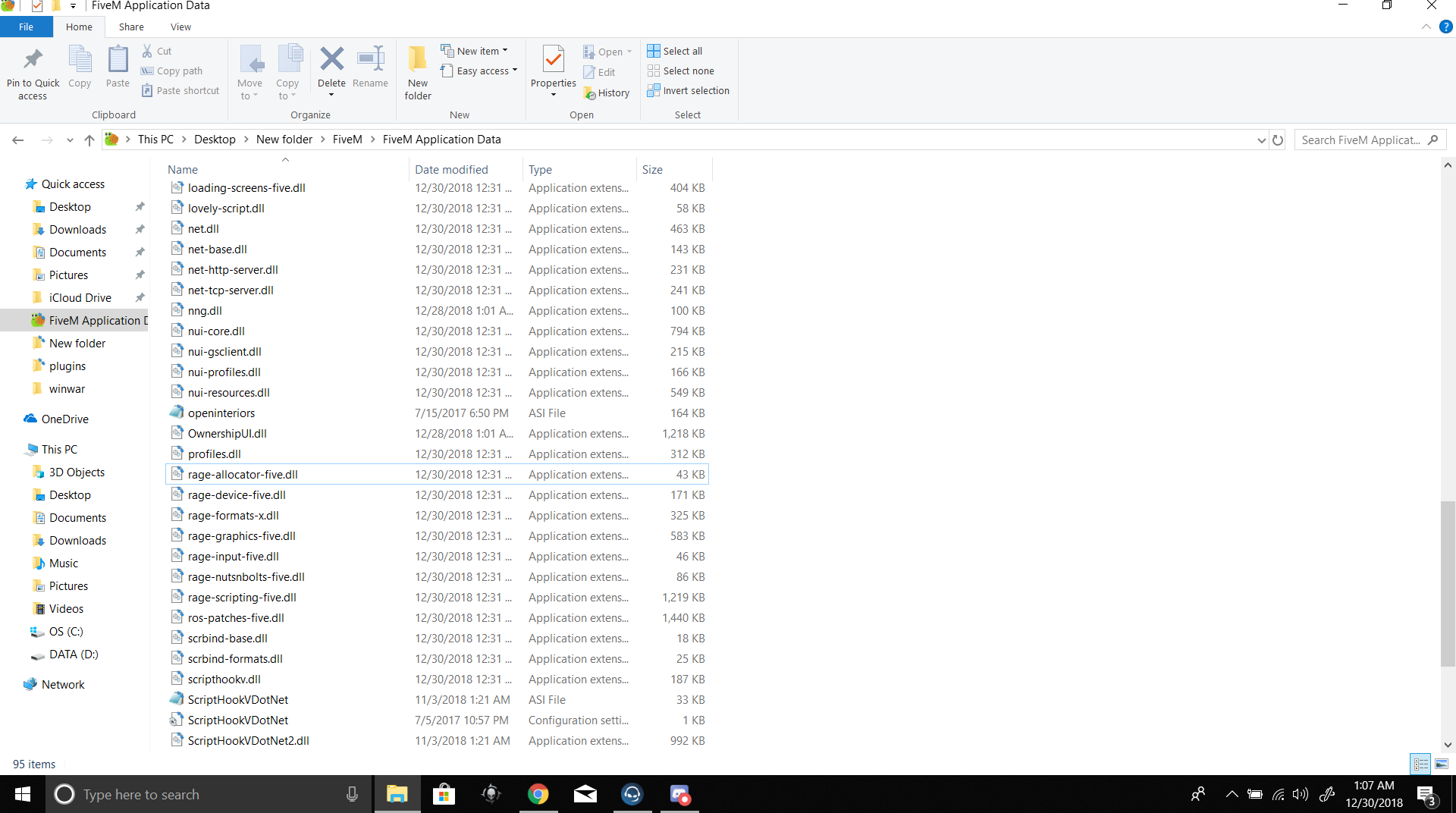Switch to details view in status bar
Viewport: 1456px width, 813px height.
click(x=1420, y=764)
